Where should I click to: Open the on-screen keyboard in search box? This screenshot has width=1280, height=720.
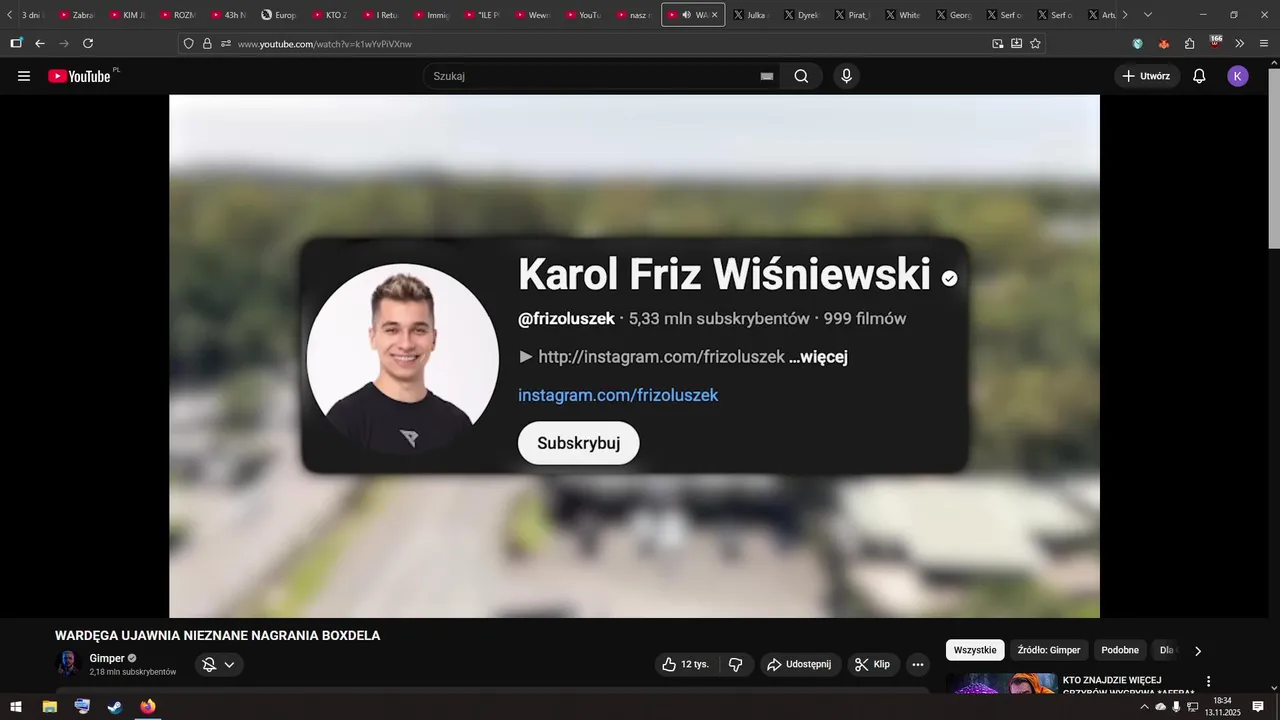pyautogui.click(x=767, y=76)
